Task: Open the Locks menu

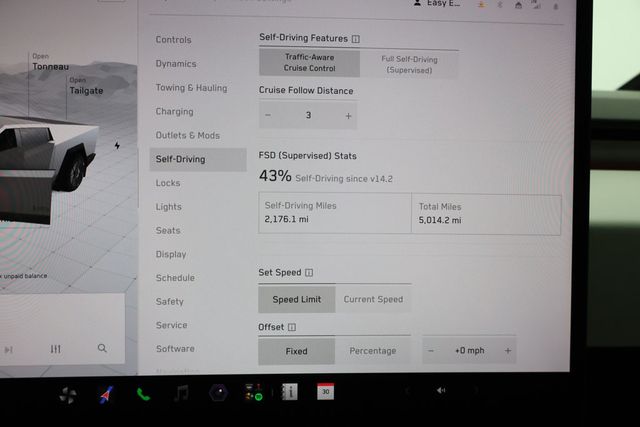Action: pyautogui.click(x=168, y=183)
